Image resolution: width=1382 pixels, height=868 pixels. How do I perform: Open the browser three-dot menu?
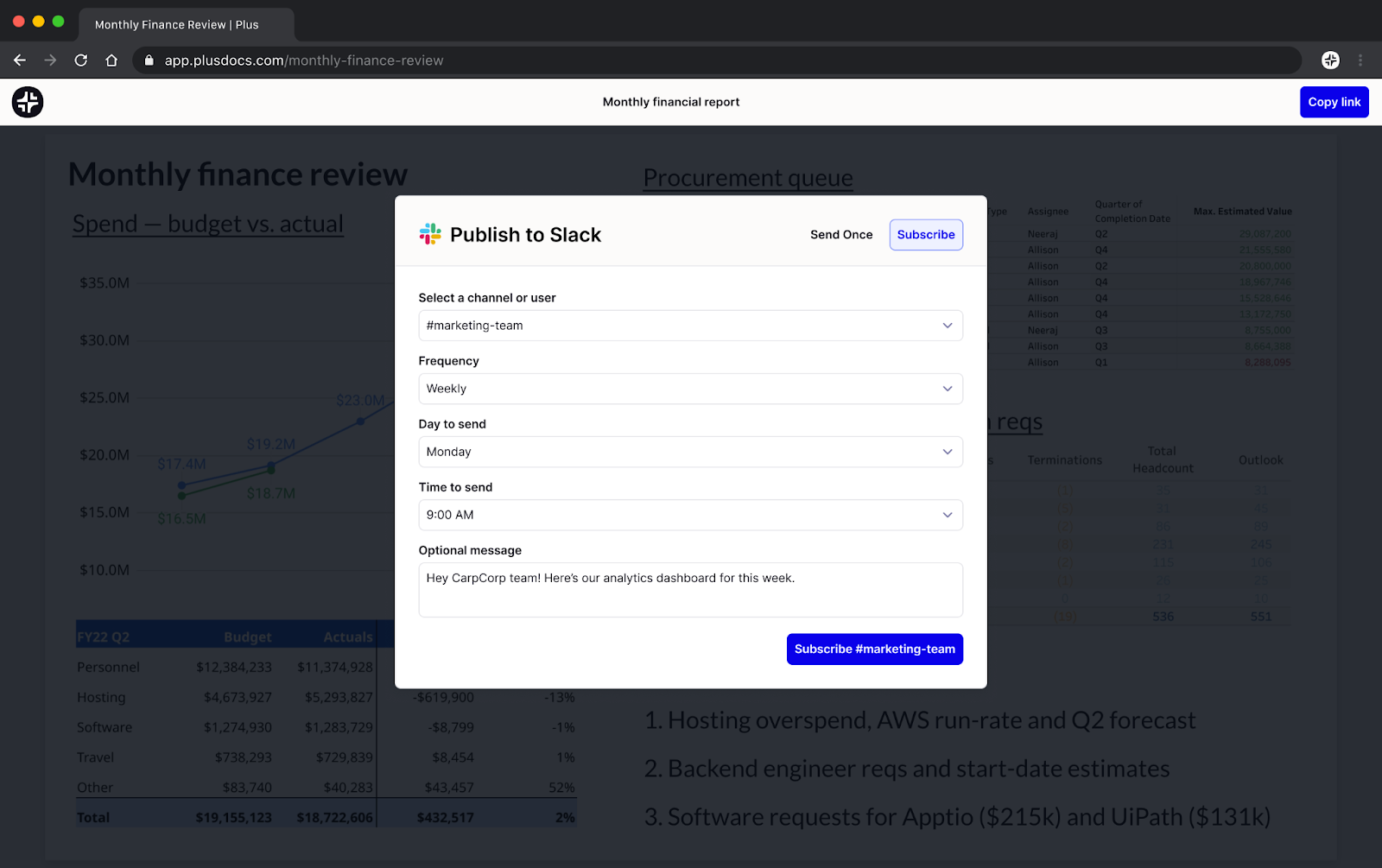(x=1360, y=60)
